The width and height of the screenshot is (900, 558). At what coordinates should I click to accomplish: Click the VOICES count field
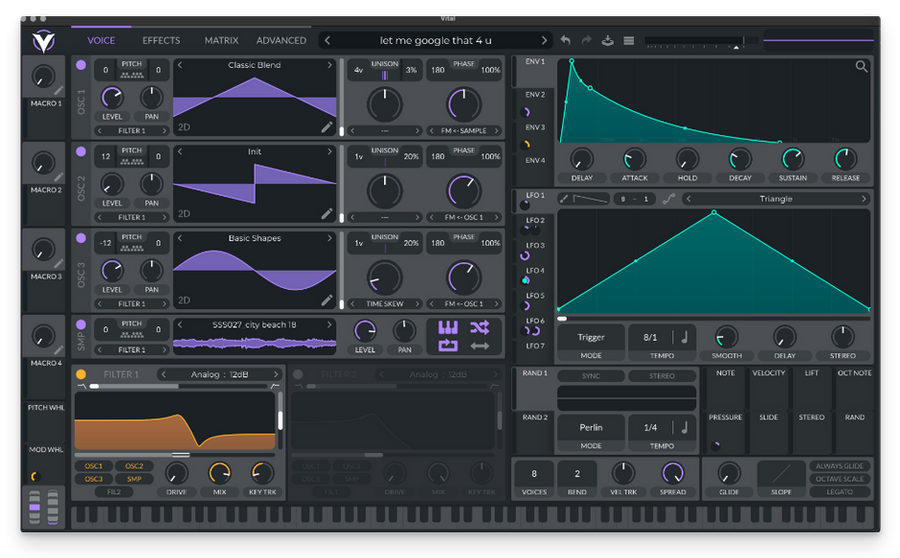click(534, 474)
